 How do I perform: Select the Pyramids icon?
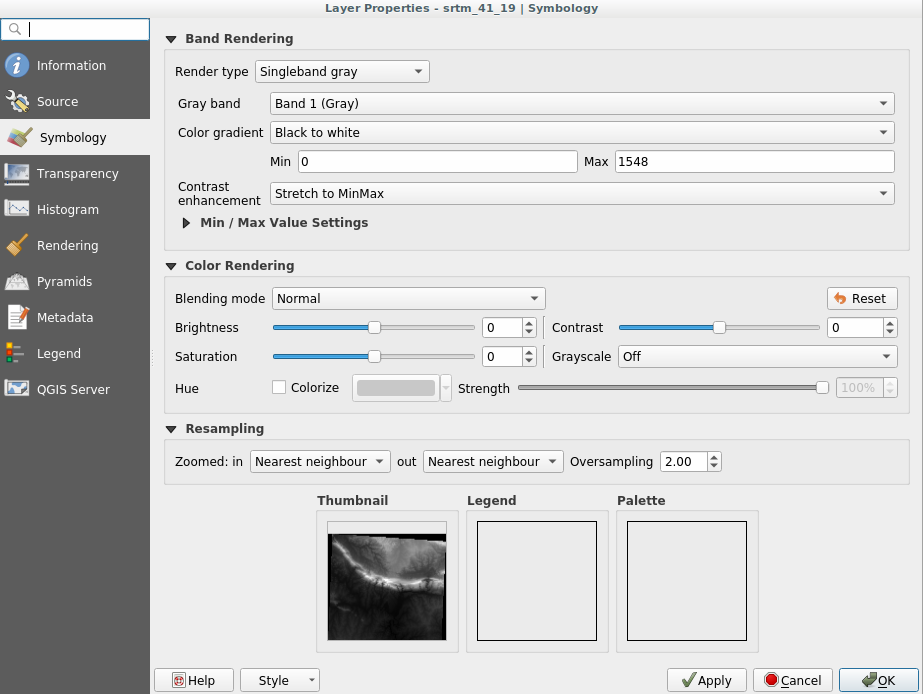[x=17, y=282]
